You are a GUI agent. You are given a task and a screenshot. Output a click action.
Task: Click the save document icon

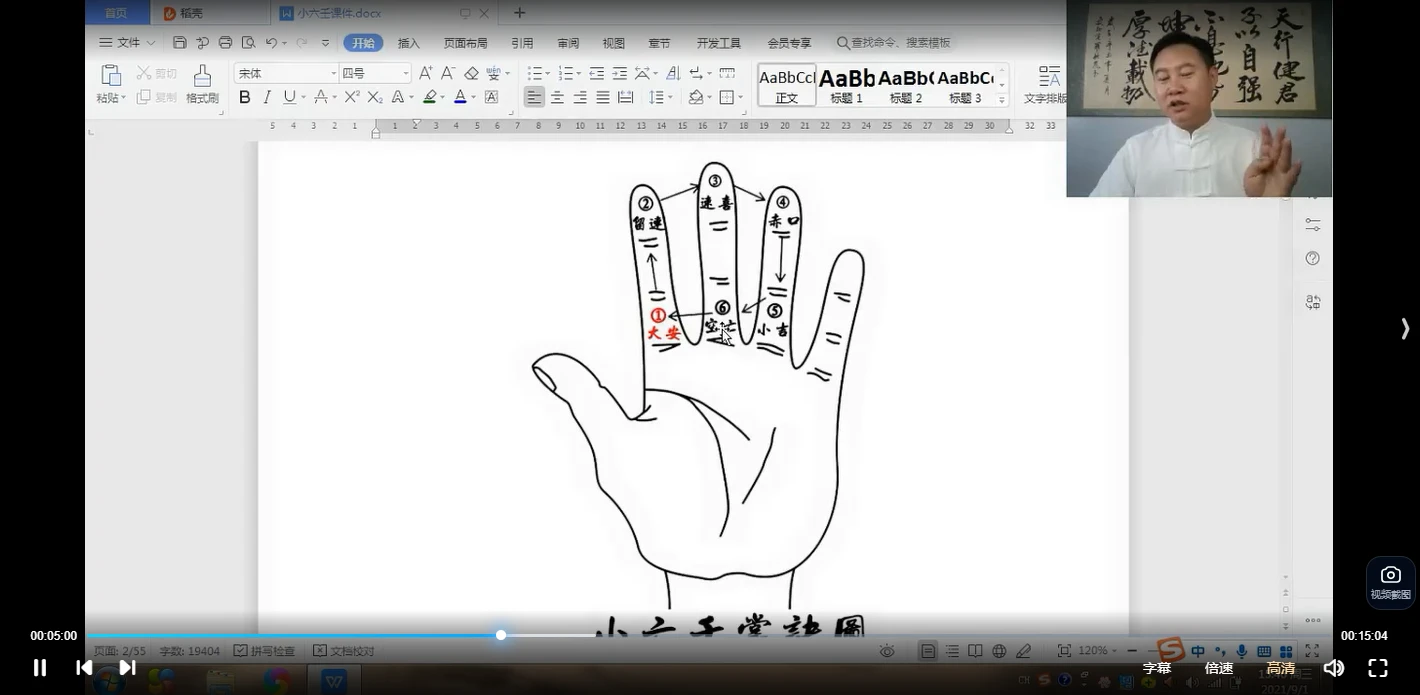(180, 43)
